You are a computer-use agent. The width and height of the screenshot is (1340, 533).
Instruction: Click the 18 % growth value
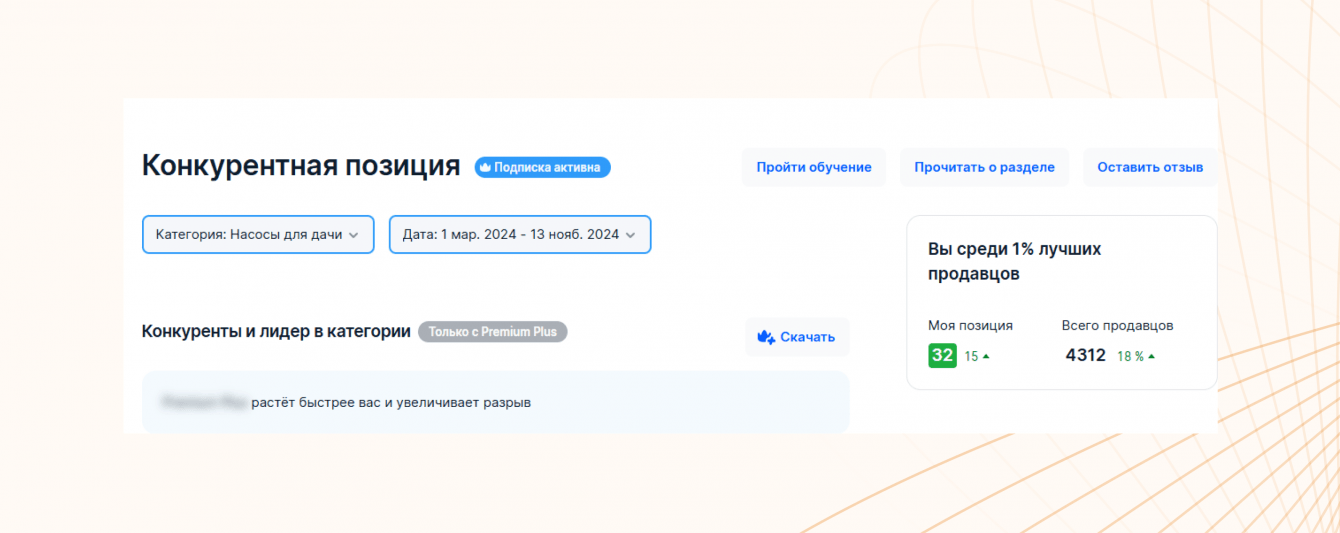(1130, 356)
